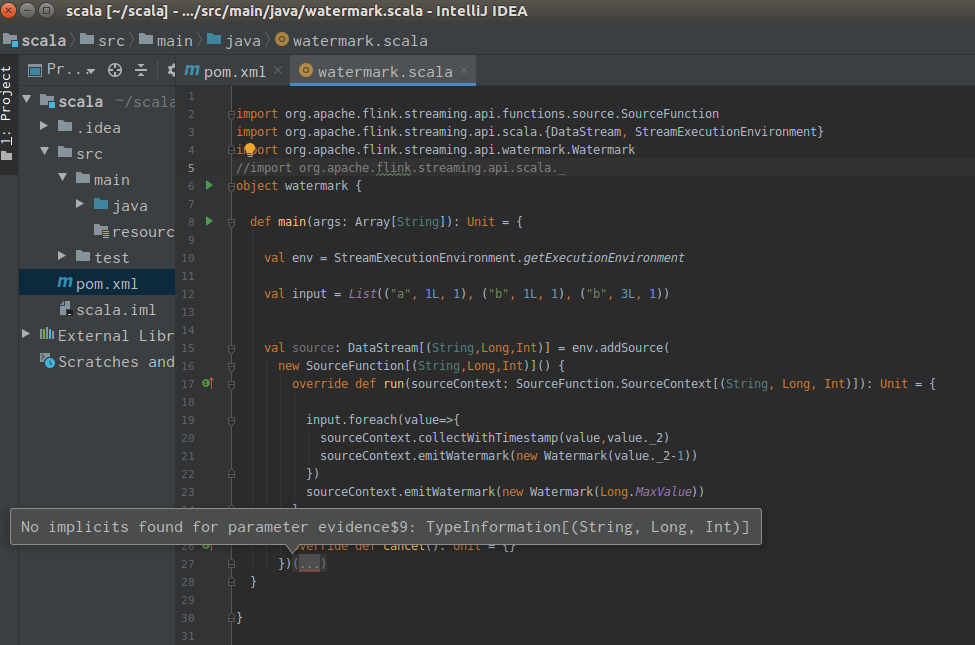Select the watermark.scala editor tab
Screen dimensions: 975x645
[x=385, y=72]
